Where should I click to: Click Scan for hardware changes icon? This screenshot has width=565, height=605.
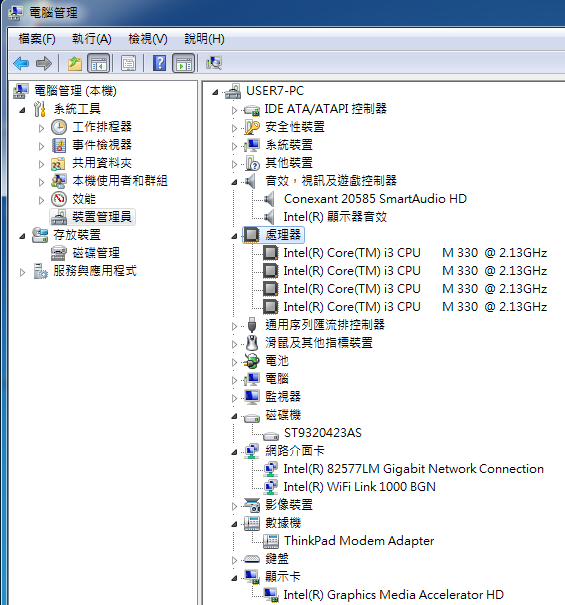pos(214,63)
